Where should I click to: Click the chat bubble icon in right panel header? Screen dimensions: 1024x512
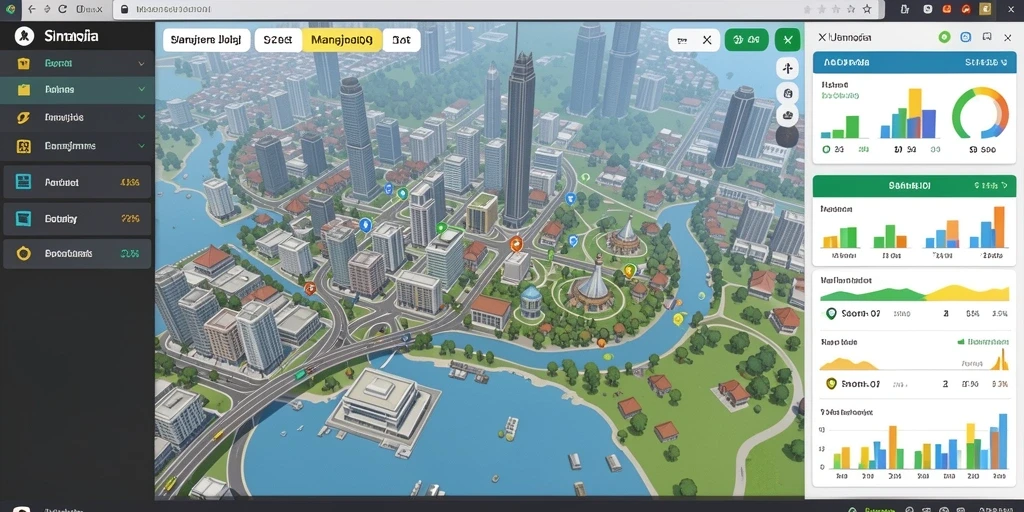pos(987,37)
